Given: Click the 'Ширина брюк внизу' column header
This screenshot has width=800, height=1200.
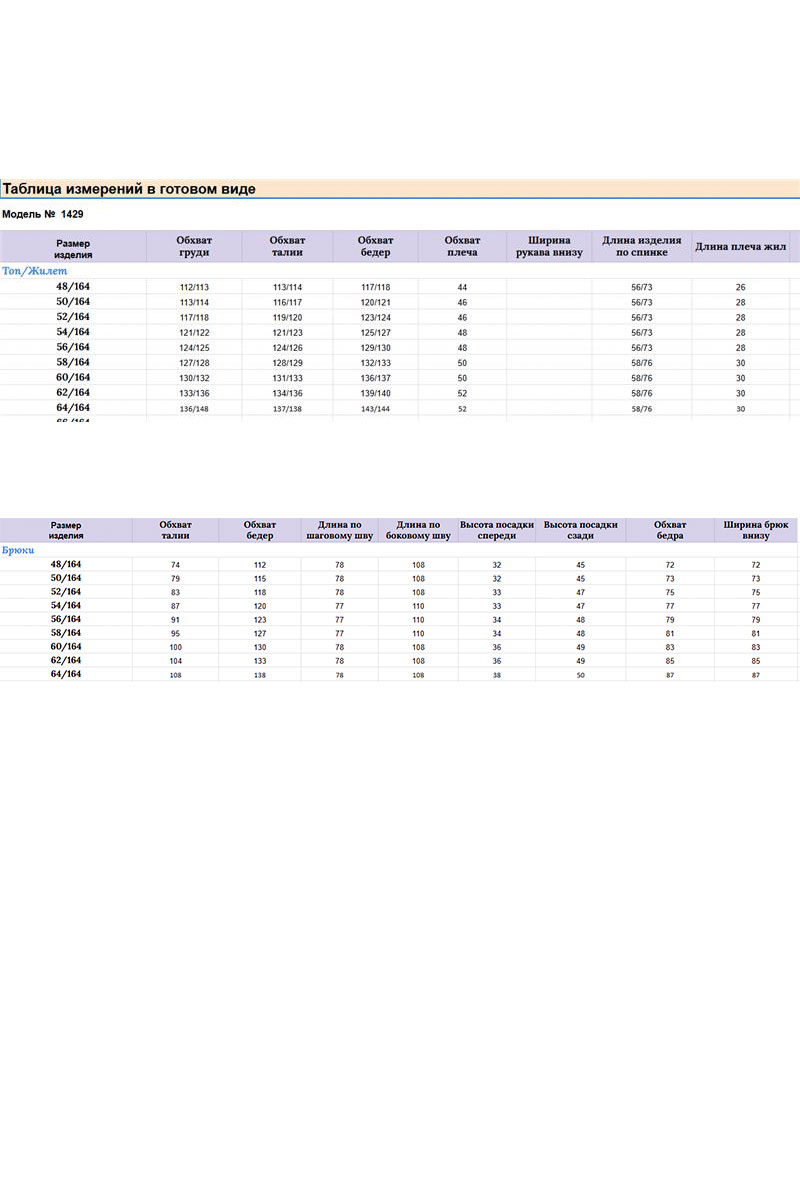Looking at the screenshot, I should point(755,530).
